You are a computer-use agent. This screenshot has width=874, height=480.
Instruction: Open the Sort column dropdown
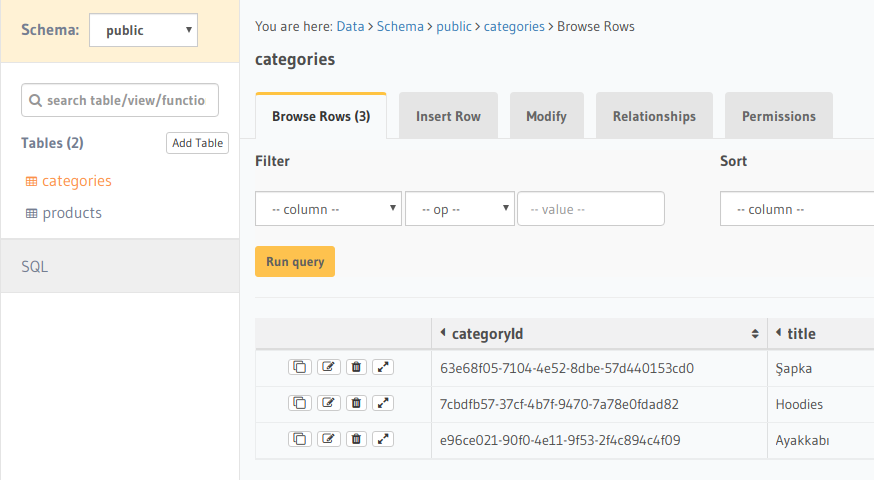pyautogui.click(x=796, y=209)
